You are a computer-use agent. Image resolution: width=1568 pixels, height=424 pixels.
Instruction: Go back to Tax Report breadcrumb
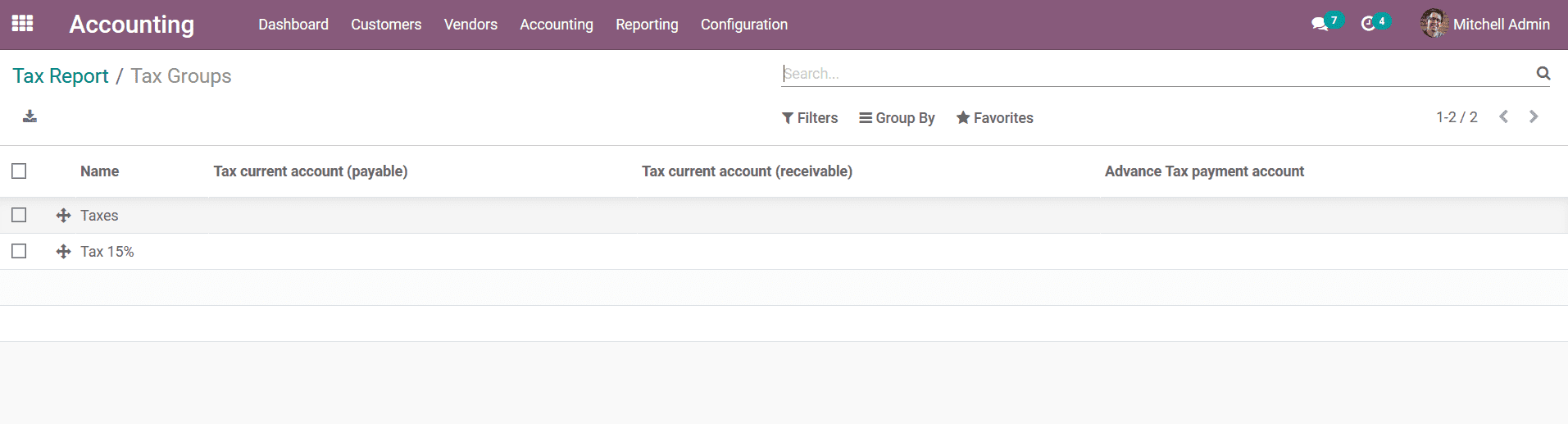(x=61, y=76)
